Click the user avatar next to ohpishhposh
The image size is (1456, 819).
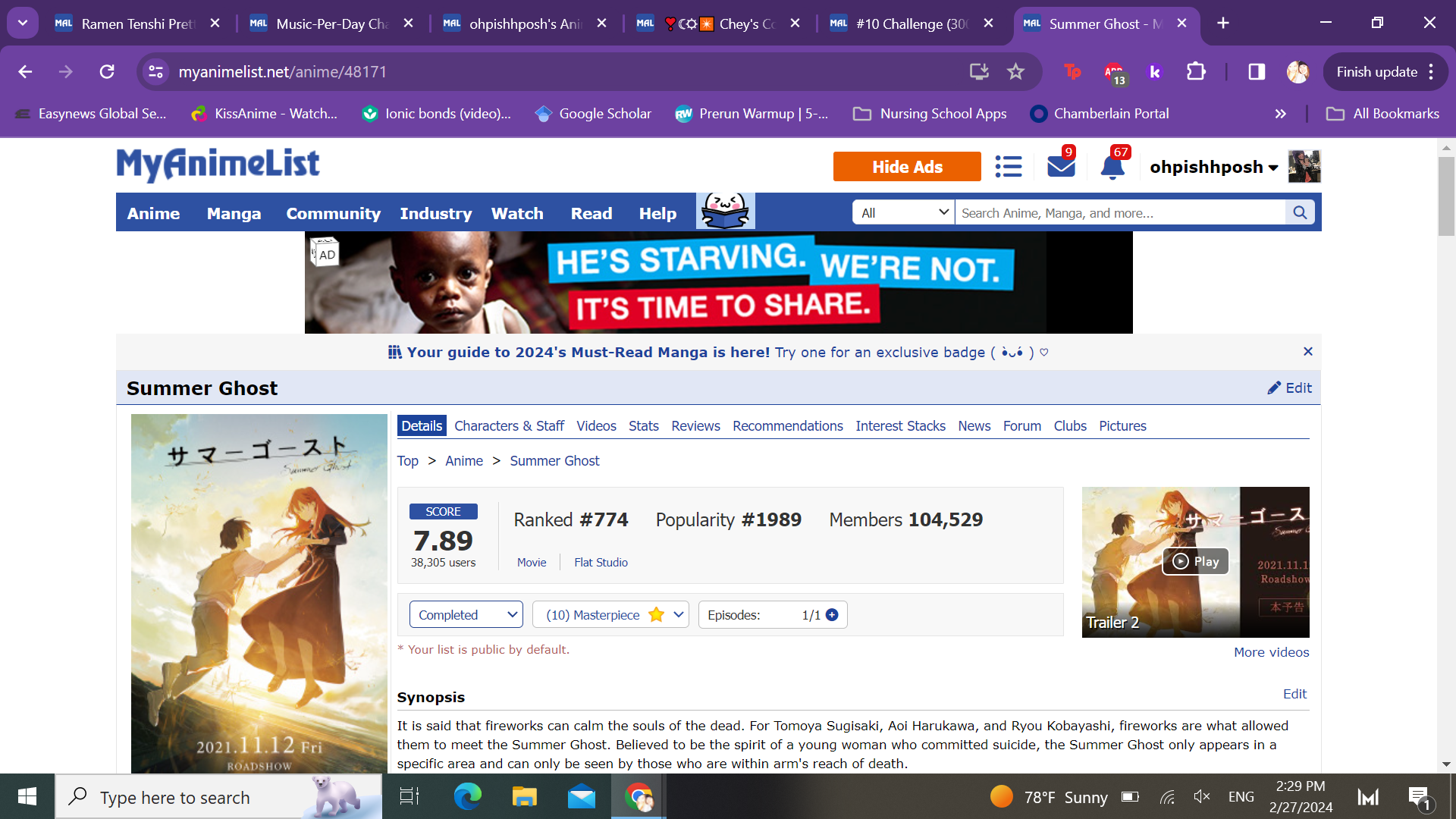[x=1304, y=166]
